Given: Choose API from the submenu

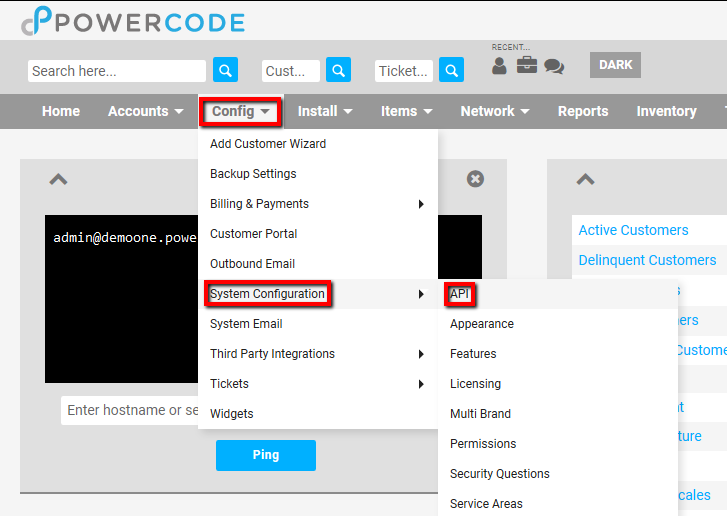Looking at the screenshot, I should [558, 294].
